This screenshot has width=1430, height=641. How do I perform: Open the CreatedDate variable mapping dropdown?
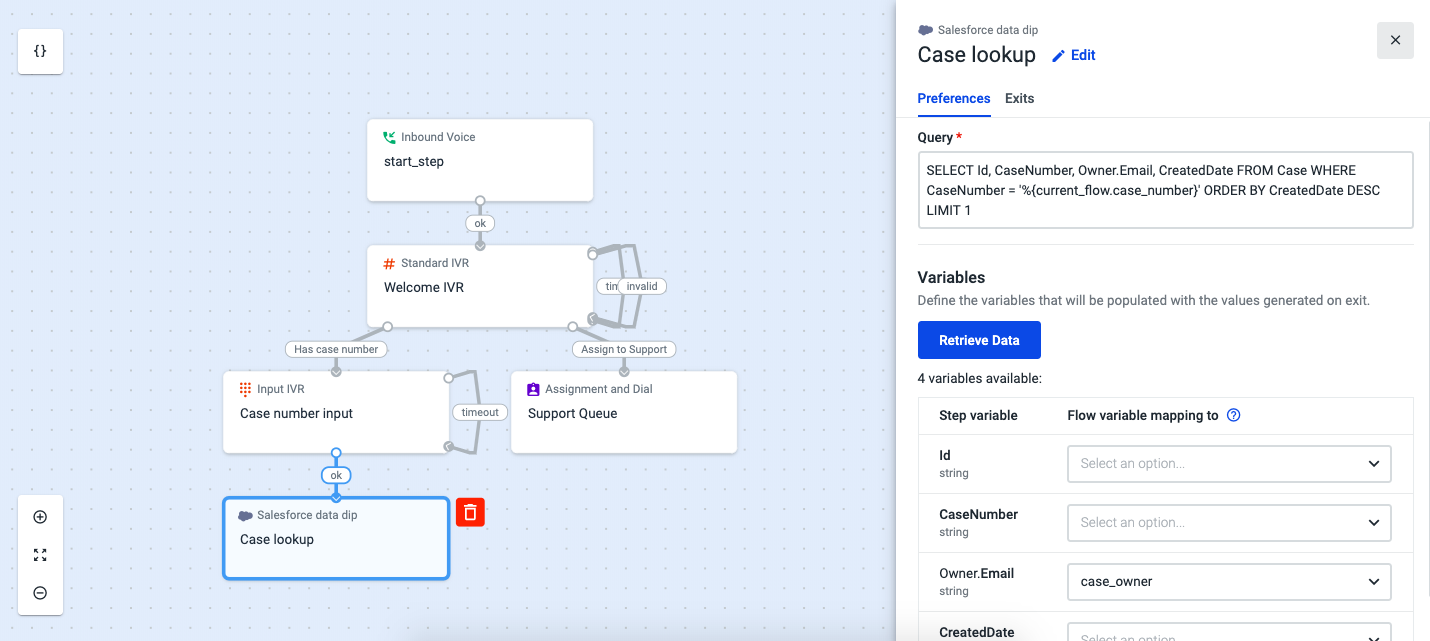(1230, 633)
